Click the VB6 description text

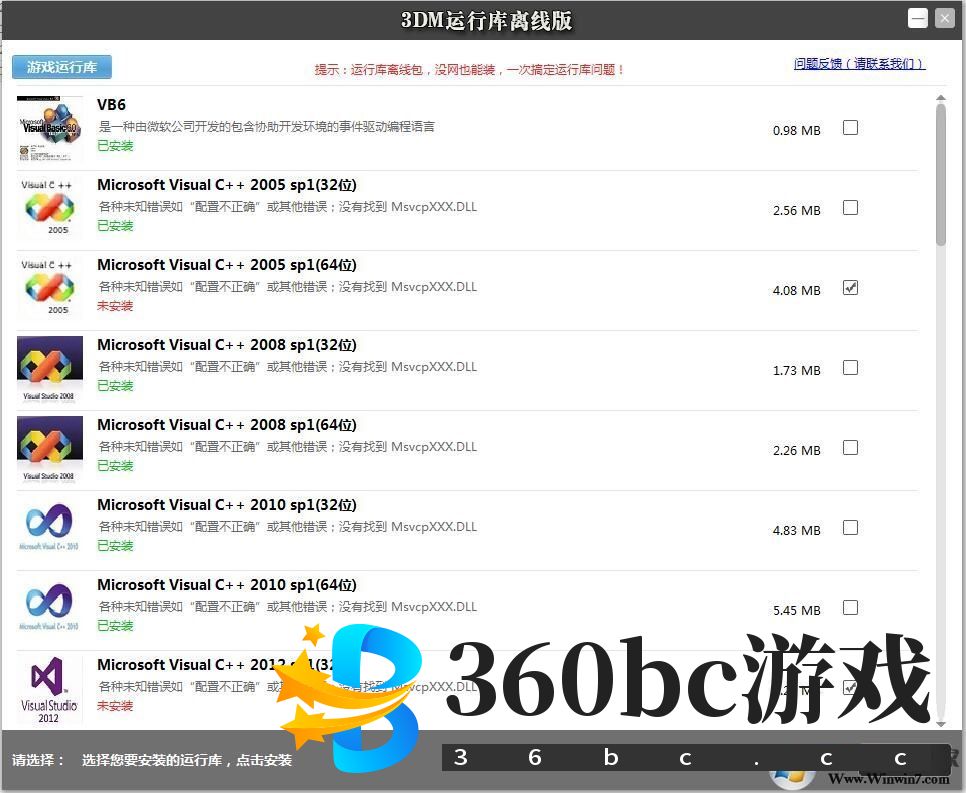coord(267,126)
